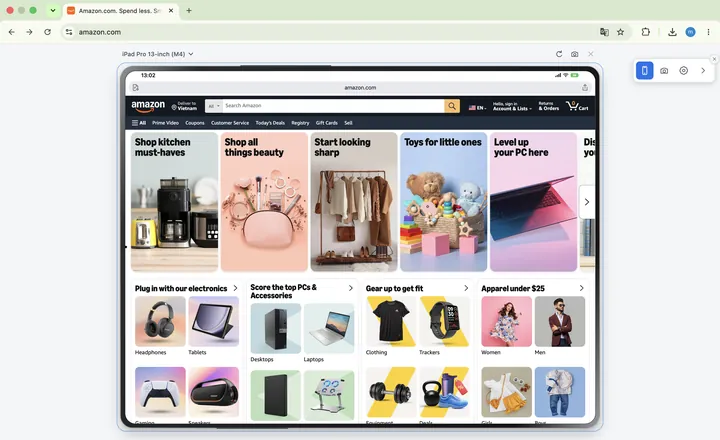Expand Apparel under $25 arrow
This screenshot has width=720, height=440.
coord(582,288)
